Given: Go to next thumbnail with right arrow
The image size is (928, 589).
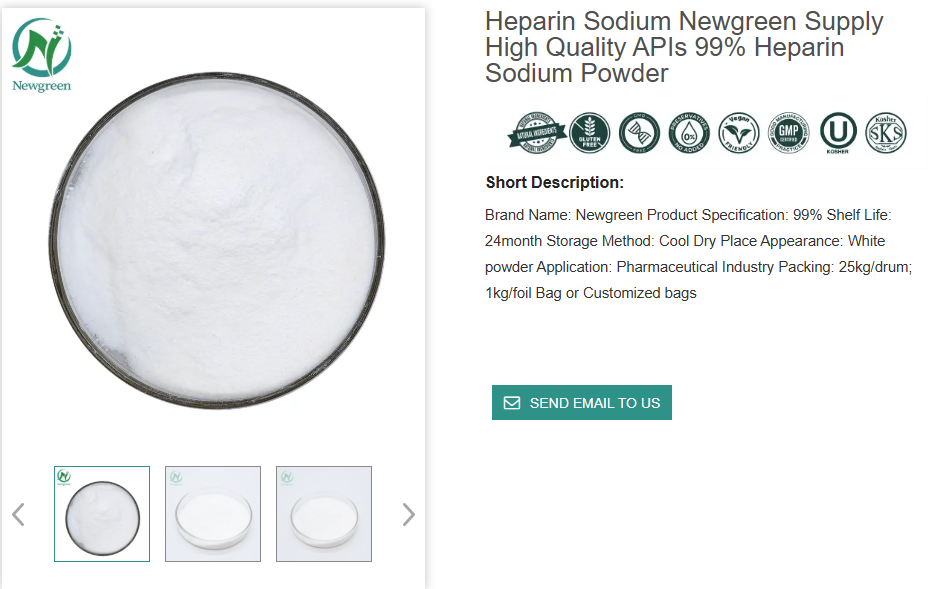Looking at the screenshot, I should click(408, 514).
